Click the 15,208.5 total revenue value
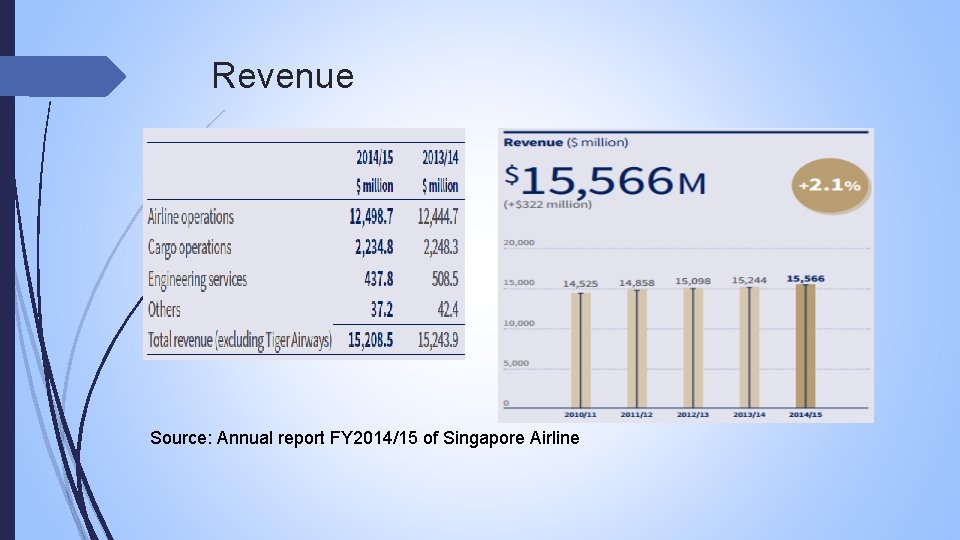 coord(370,340)
